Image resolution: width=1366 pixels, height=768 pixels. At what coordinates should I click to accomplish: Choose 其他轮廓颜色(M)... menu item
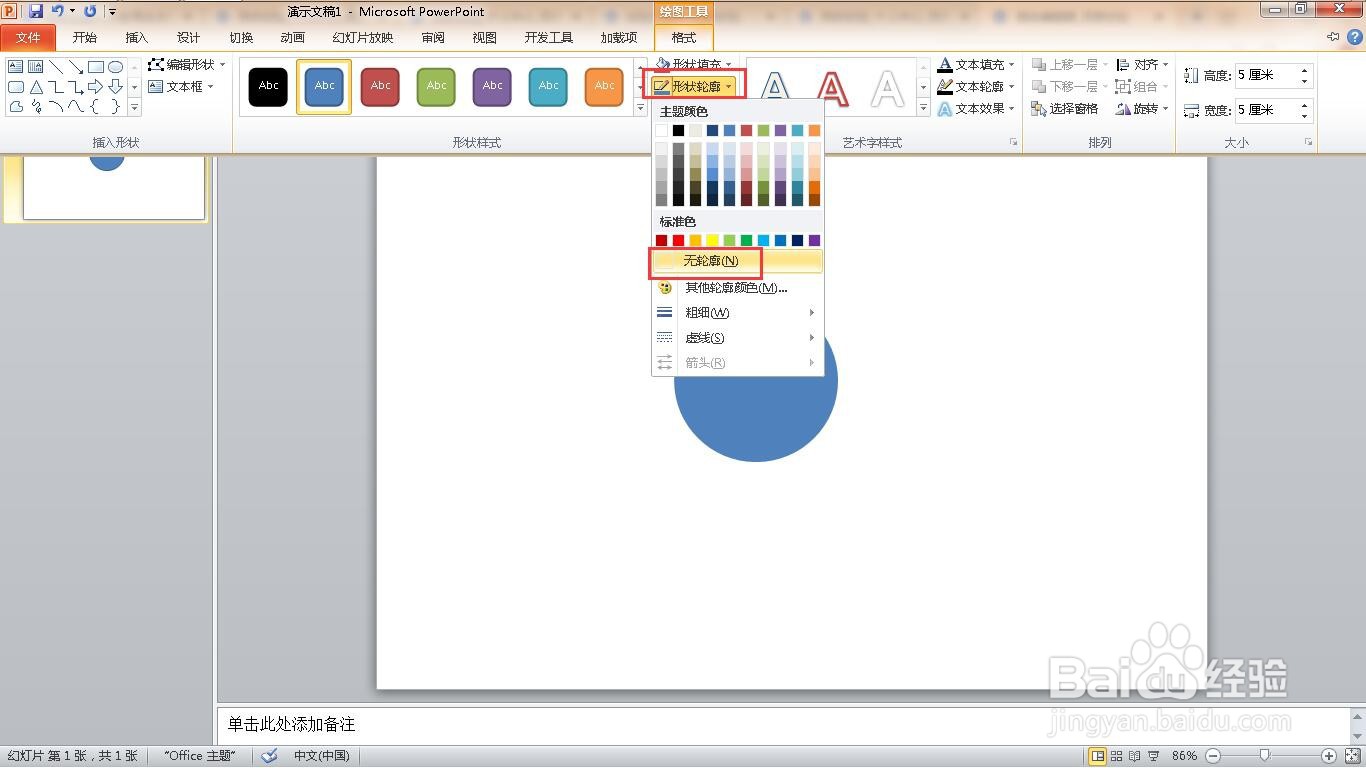point(738,288)
